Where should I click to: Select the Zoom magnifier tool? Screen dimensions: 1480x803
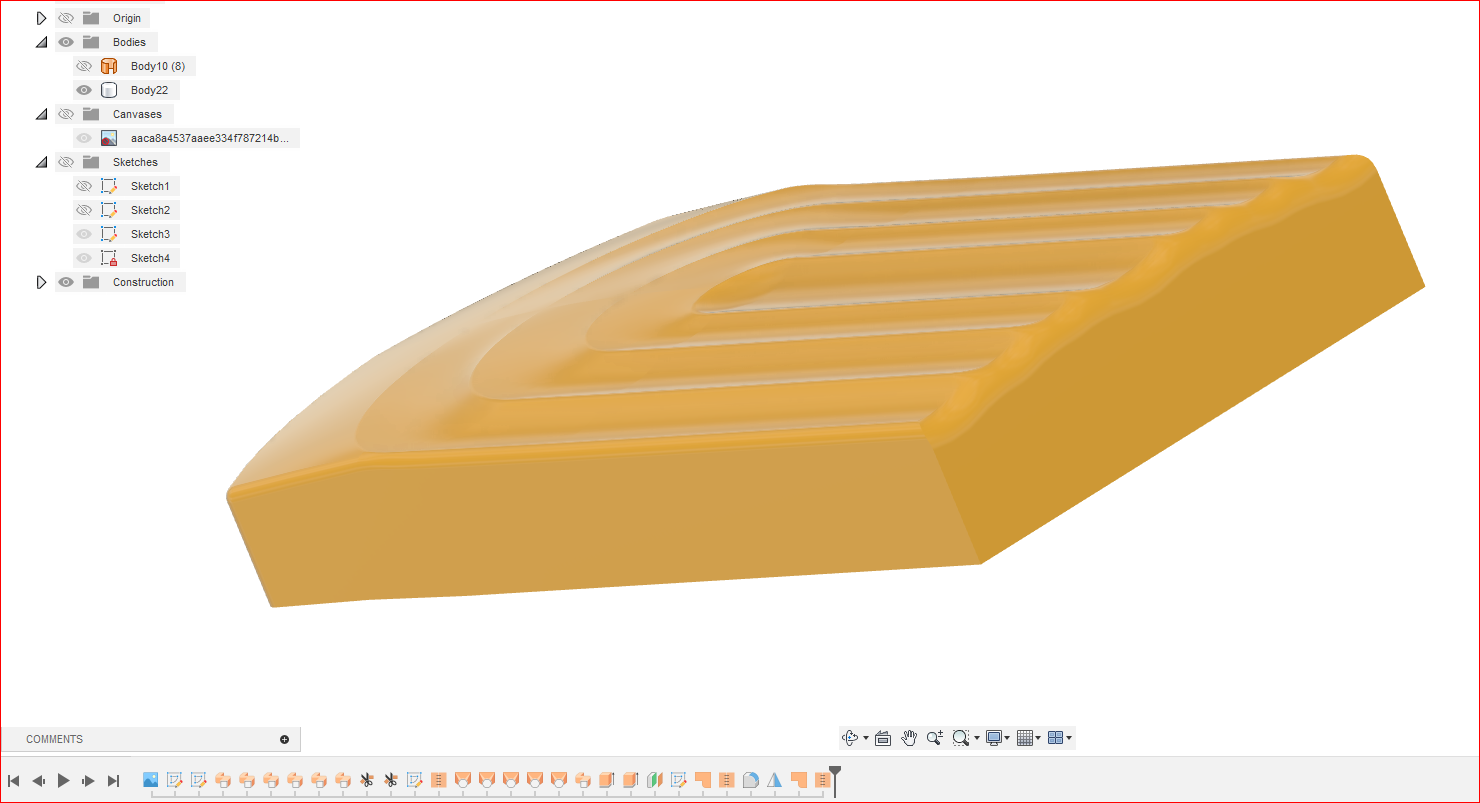pos(934,738)
